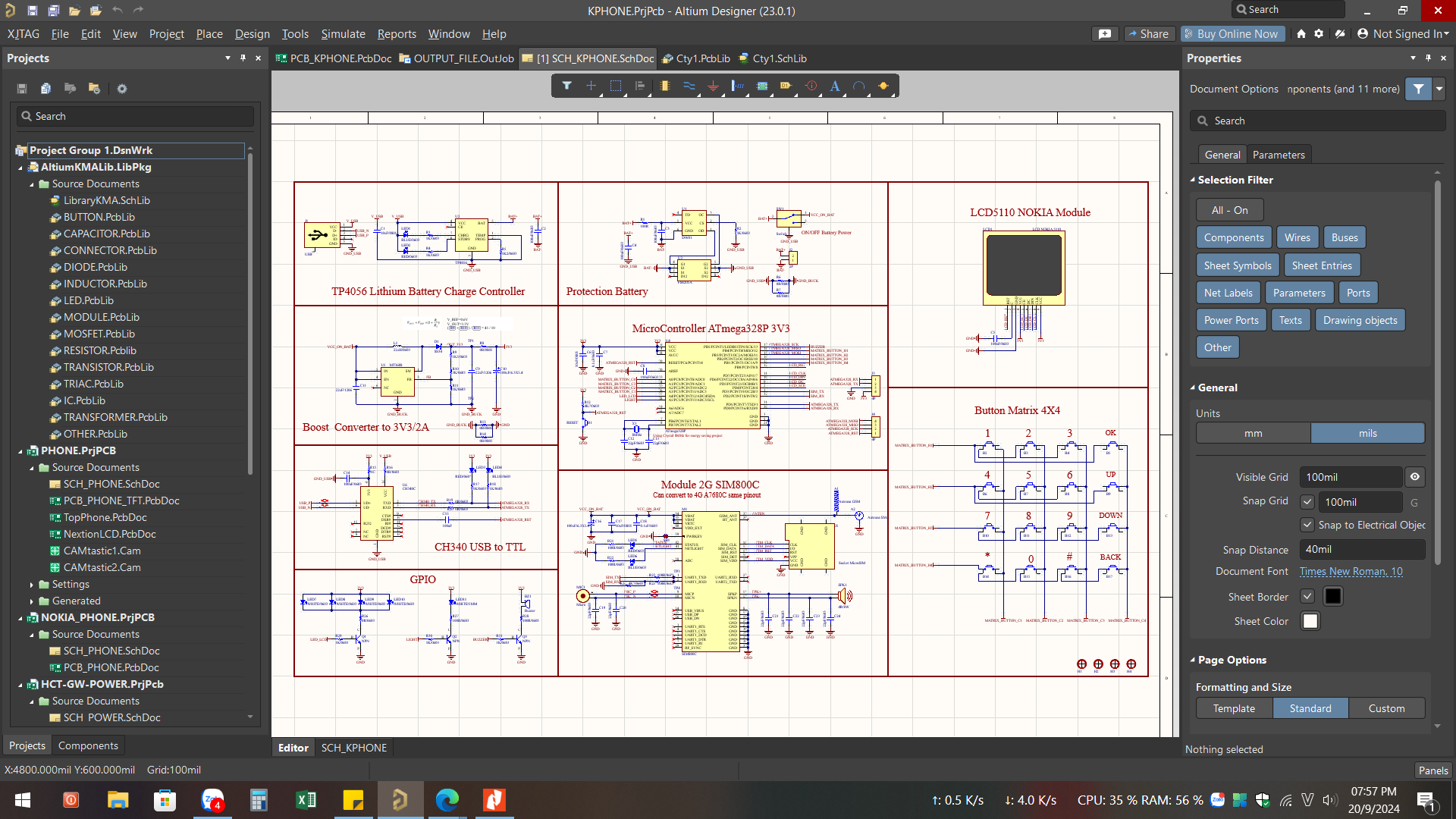
Task: Enable Snap to Electrical Object
Action: click(1307, 525)
